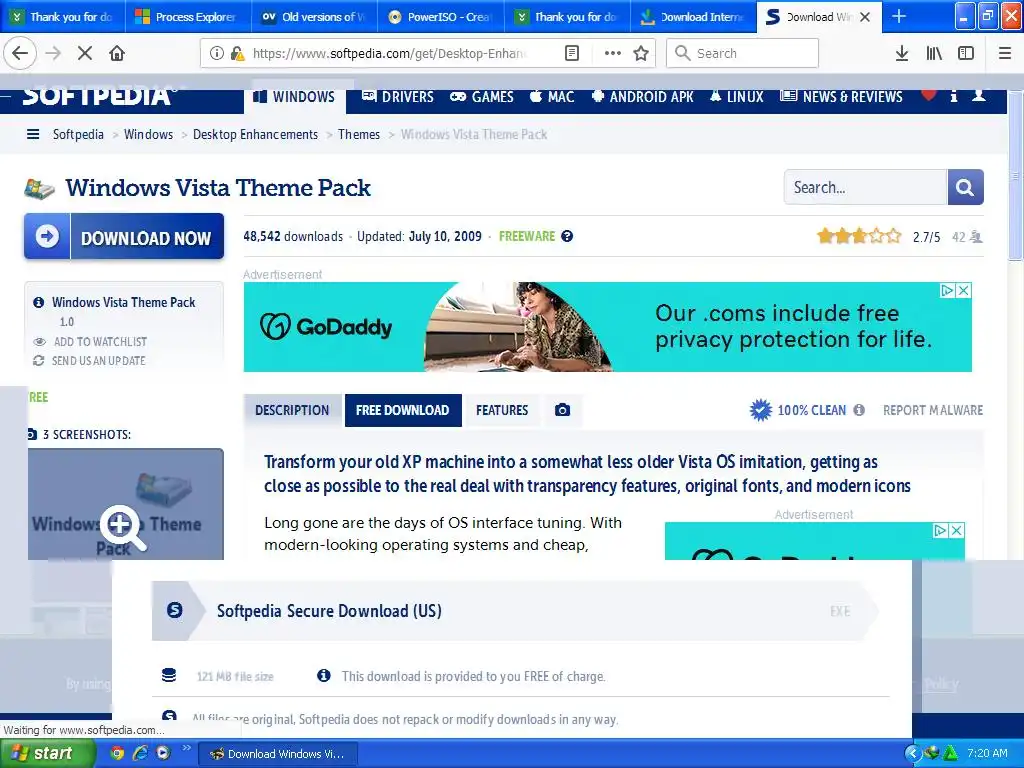The width and height of the screenshot is (1024, 768).
Task: Open page actions three-dot menu
Action: coord(612,54)
